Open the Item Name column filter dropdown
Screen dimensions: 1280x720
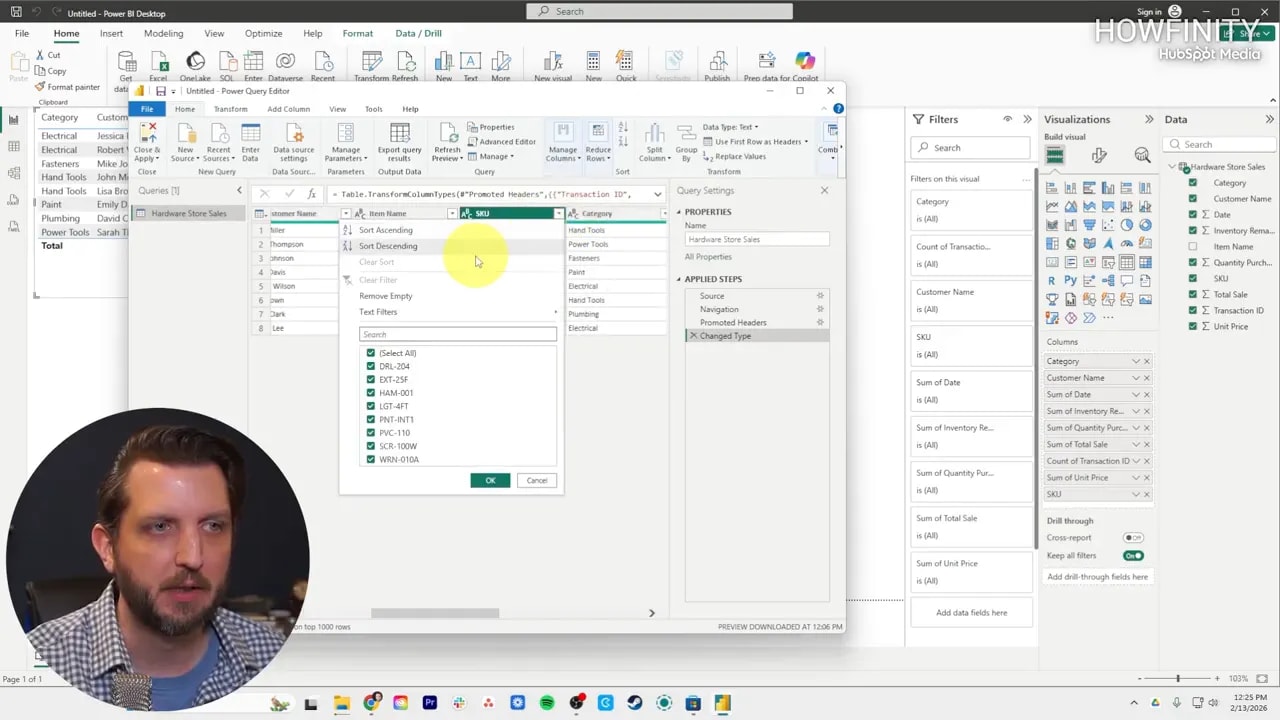pos(452,214)
